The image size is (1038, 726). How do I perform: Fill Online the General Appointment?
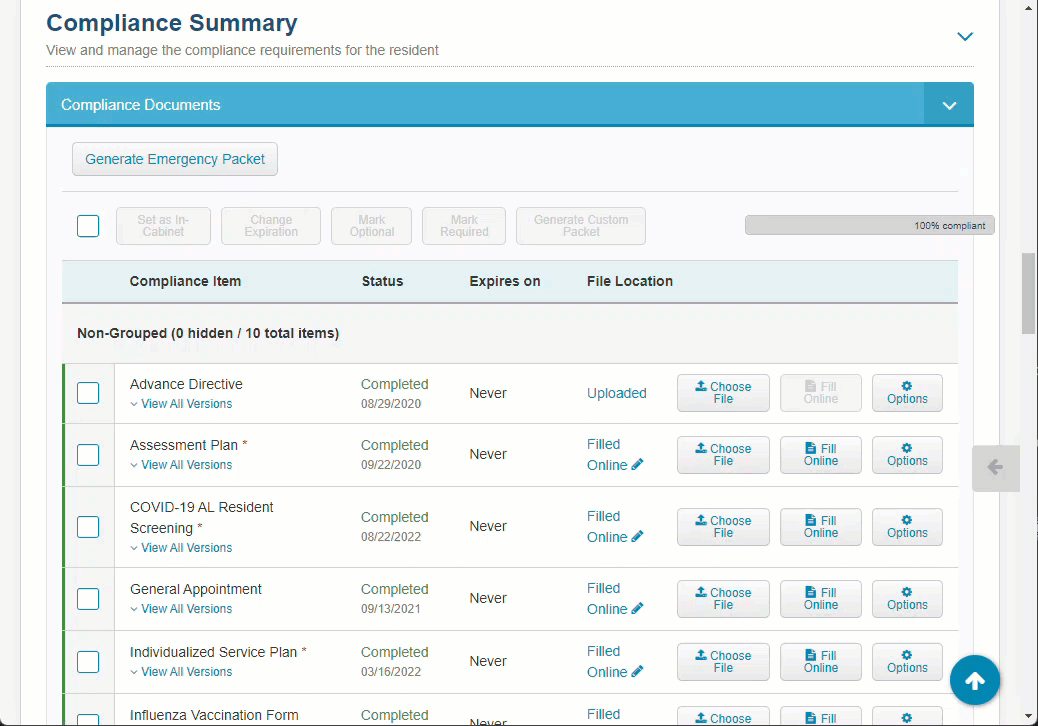(x=821, y=599)
